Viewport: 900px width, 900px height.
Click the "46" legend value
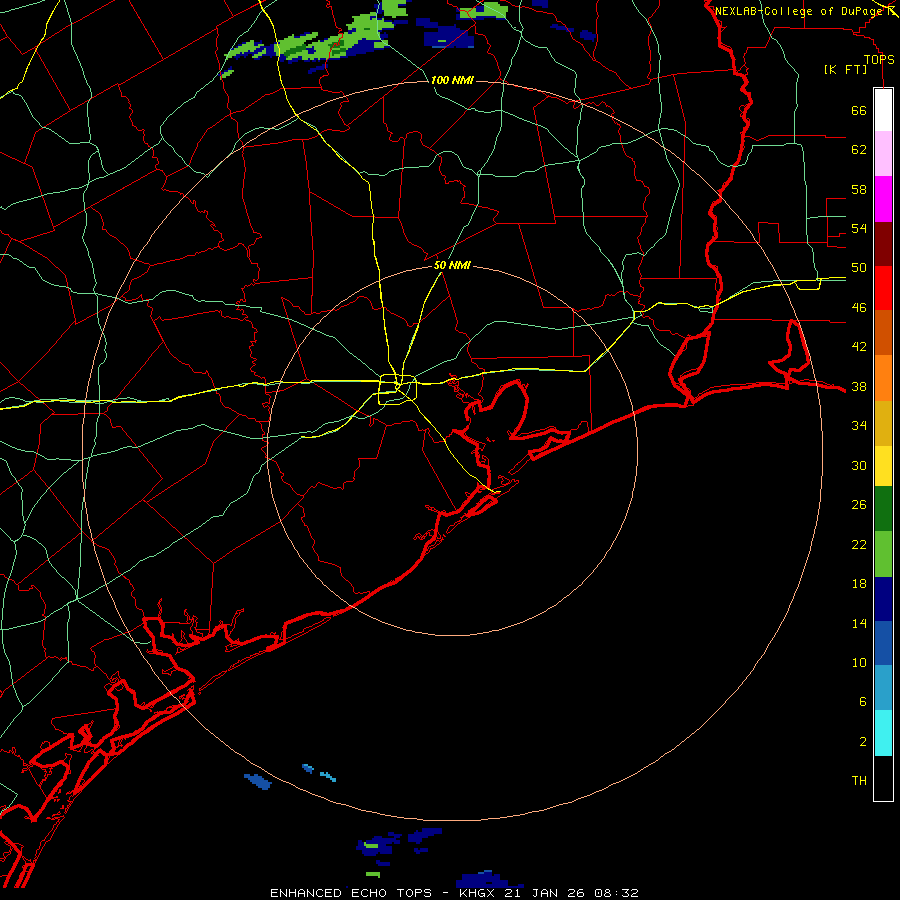point(859,308)
